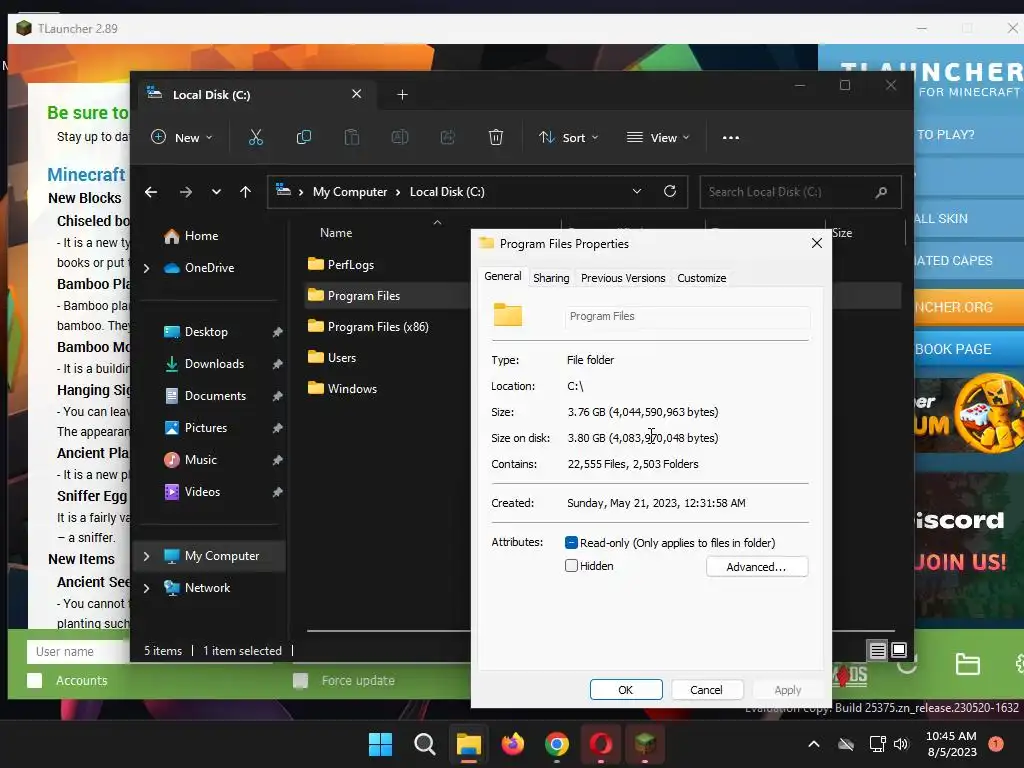Screen dimensions: 1024x768
Task: Close the Program Files Properties dialog
Action: [x=816, y=243]
